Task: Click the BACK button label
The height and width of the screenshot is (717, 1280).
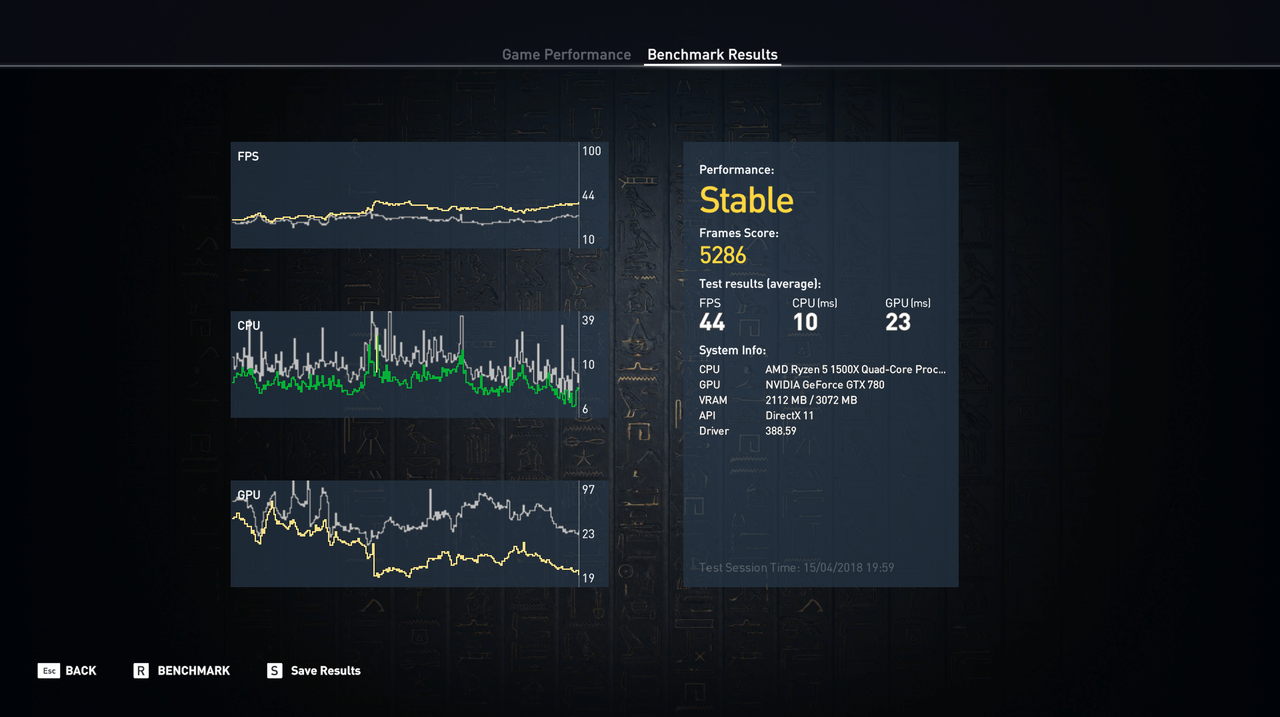Action: 81,671
